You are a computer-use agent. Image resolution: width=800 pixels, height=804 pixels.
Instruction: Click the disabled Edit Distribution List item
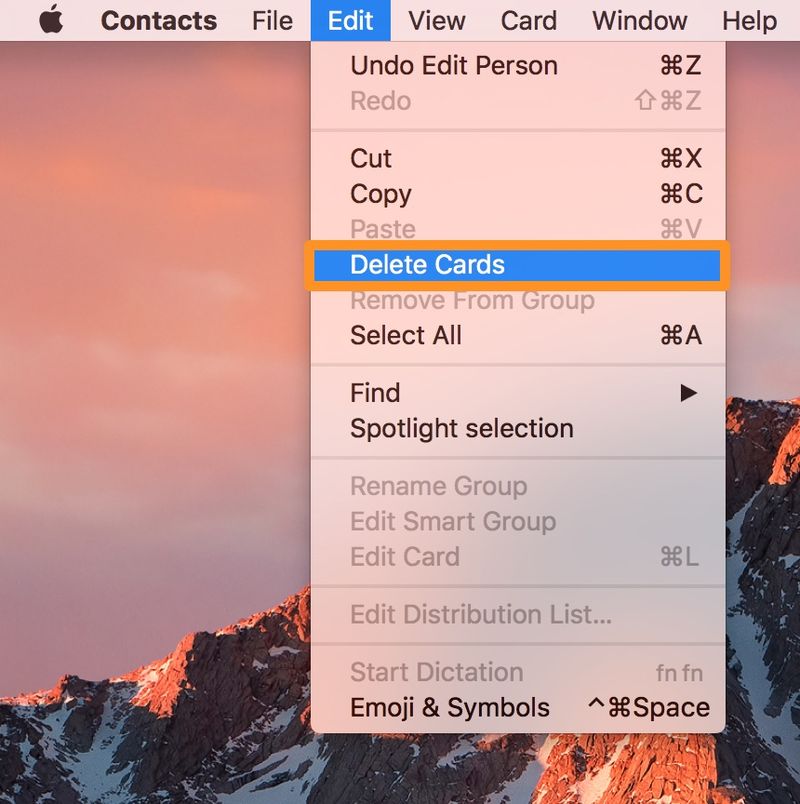click(x=518, y=614)
